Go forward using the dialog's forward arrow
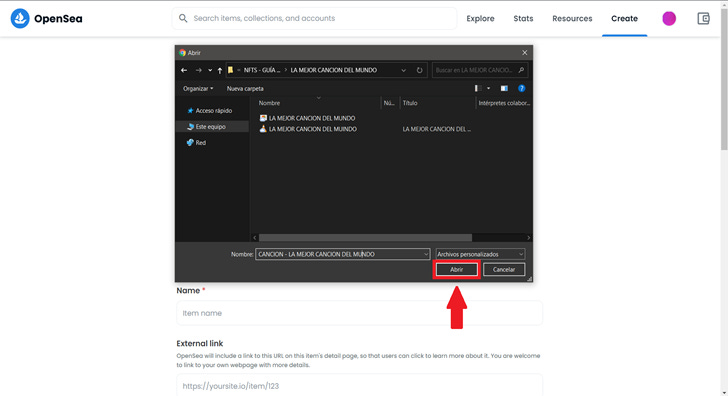Image resolution: width=728 pixels, height=396 pixels. [199, 70]
